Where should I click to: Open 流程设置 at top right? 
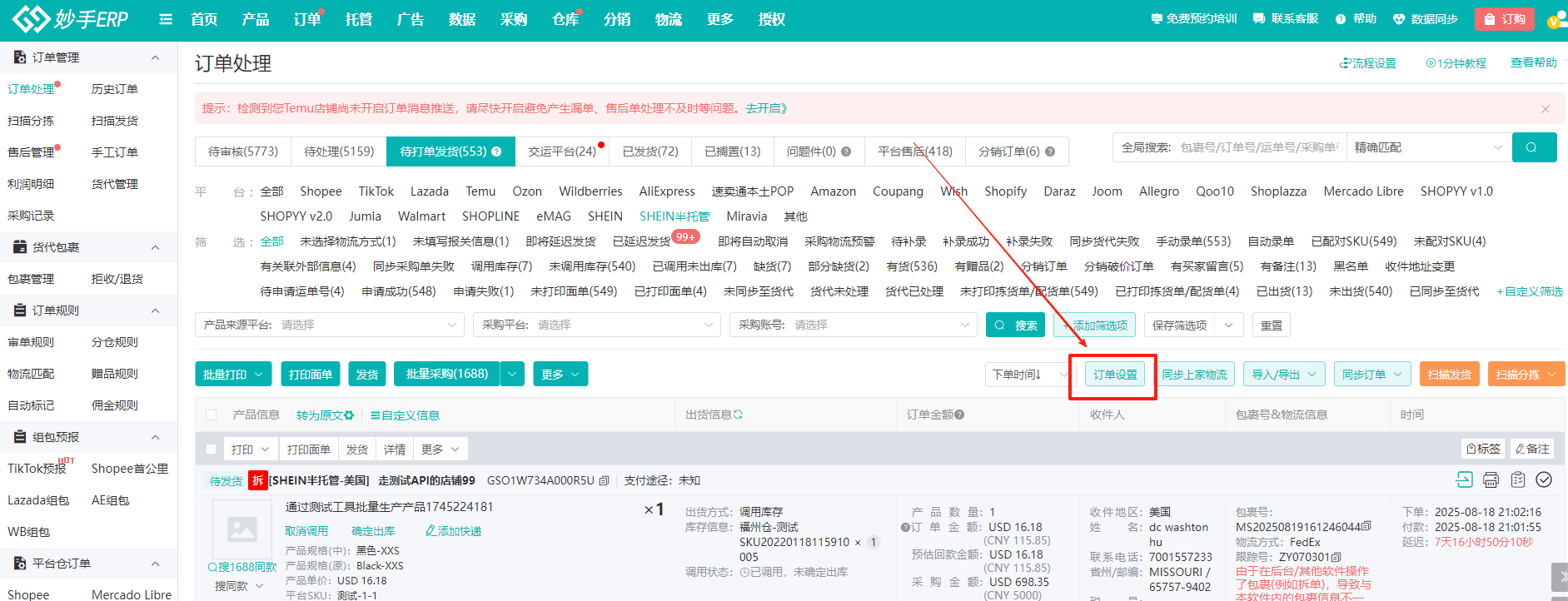[x=1367, y=63]
